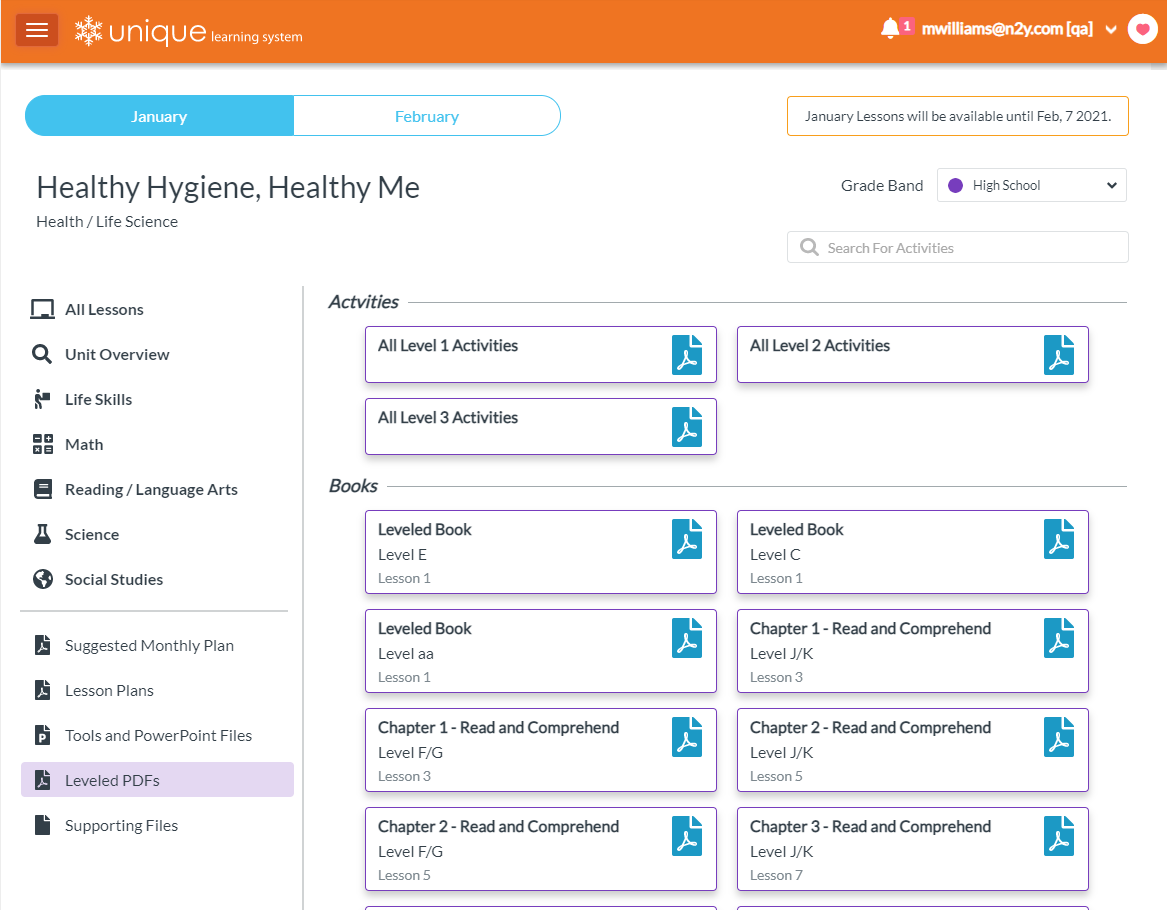
Task: Open Chapter 1 Level J/K PDF icon
Action: [x=1058, y=638]
